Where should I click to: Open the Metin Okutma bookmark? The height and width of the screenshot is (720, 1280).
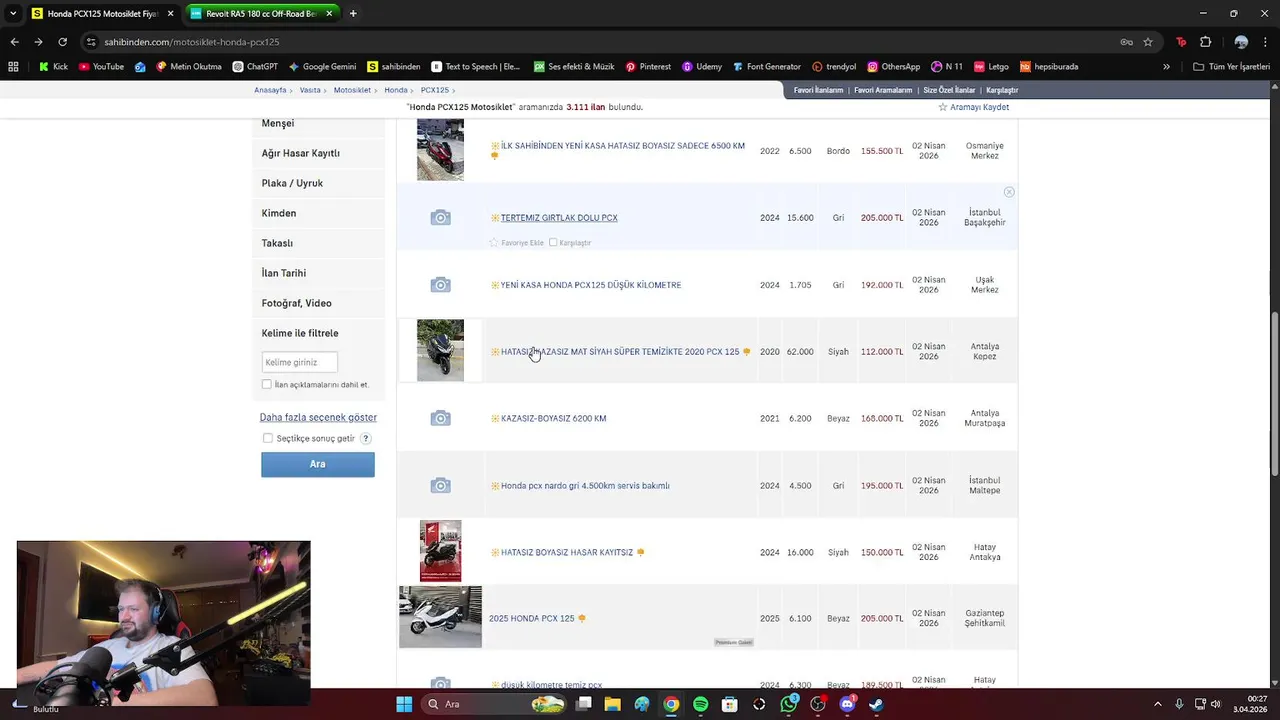[x=187, y=67]
